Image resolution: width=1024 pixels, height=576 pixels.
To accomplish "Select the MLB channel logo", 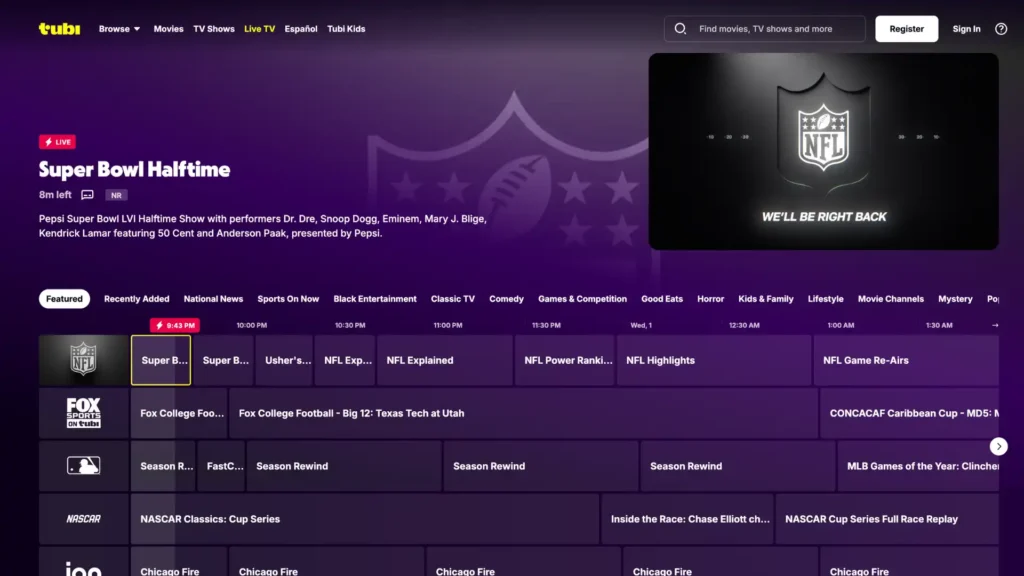I will 84,466.
